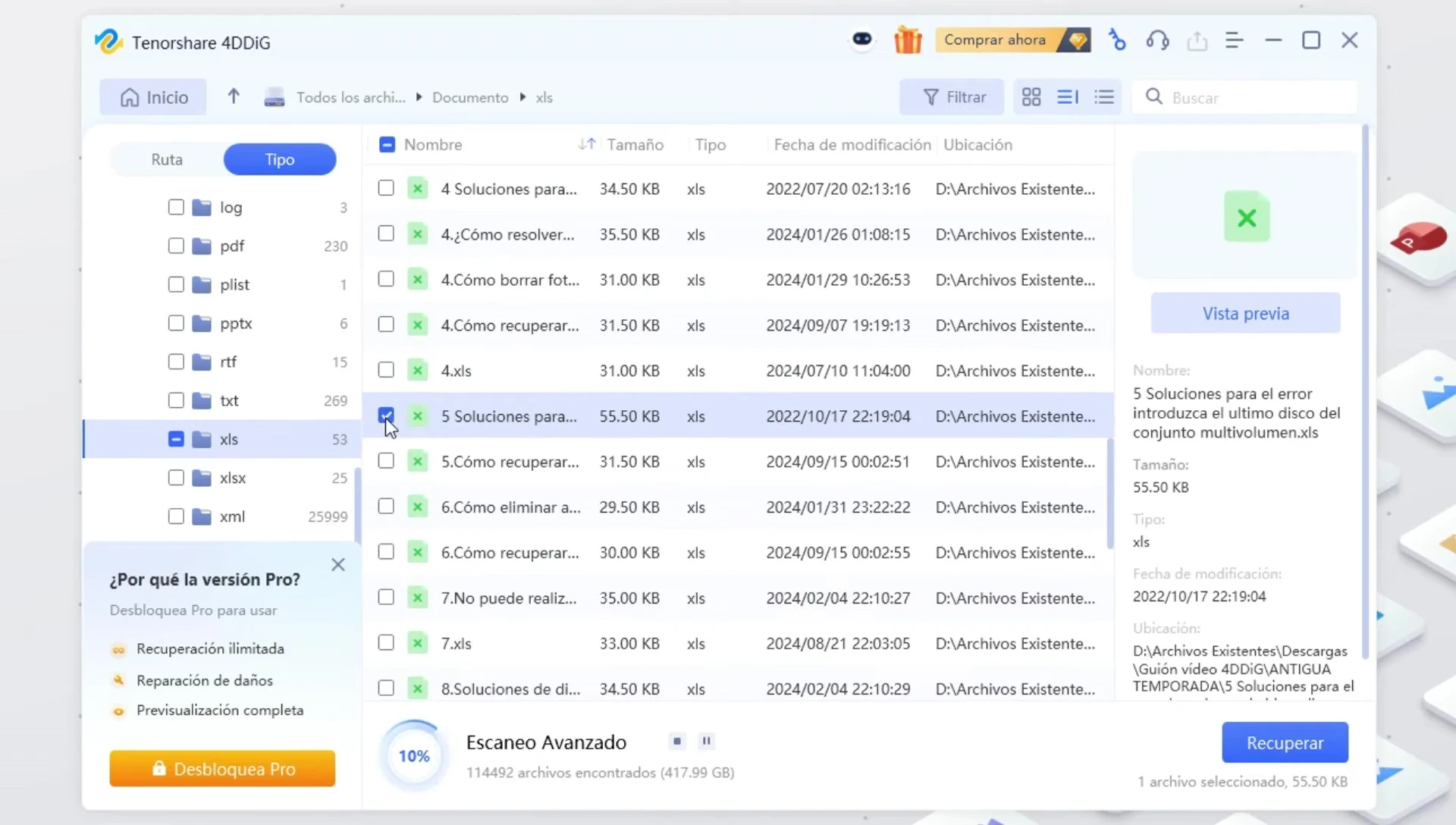Expand breadcrumb arrow after Documento
The image size is (1456, 825).
click(x=522, y=97)
